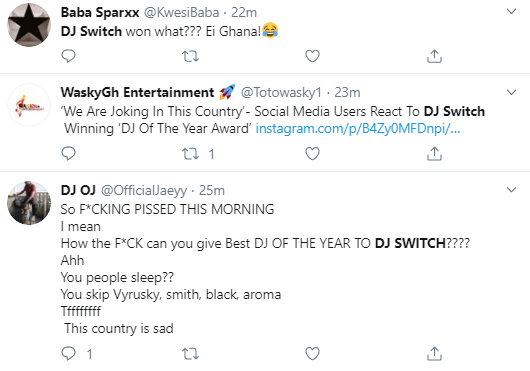Like the Baba Sparxx tweet
Image resolution: width=530 pixels, height=371 pixels.
coord(312,56)
